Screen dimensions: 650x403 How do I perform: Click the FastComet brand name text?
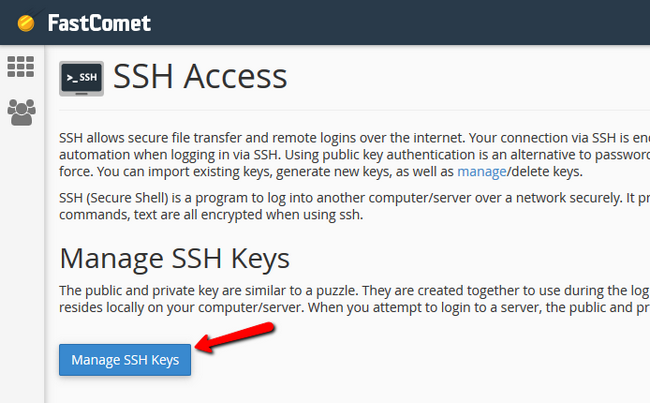coord(95,22)
